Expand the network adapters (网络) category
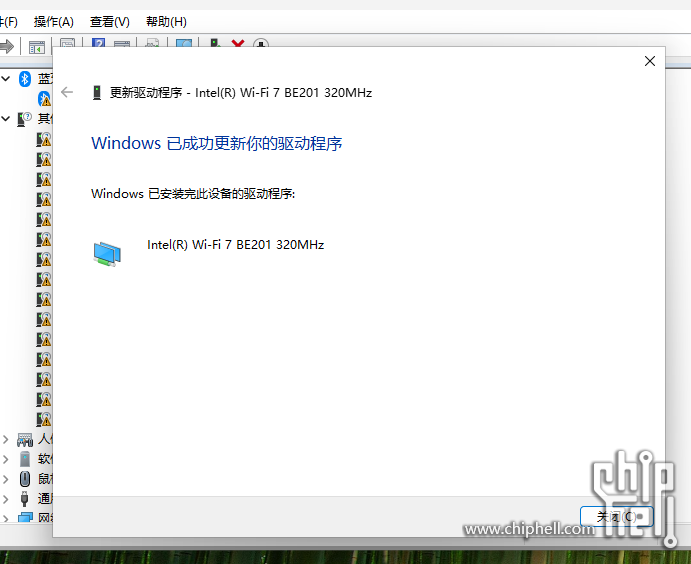 6,518
